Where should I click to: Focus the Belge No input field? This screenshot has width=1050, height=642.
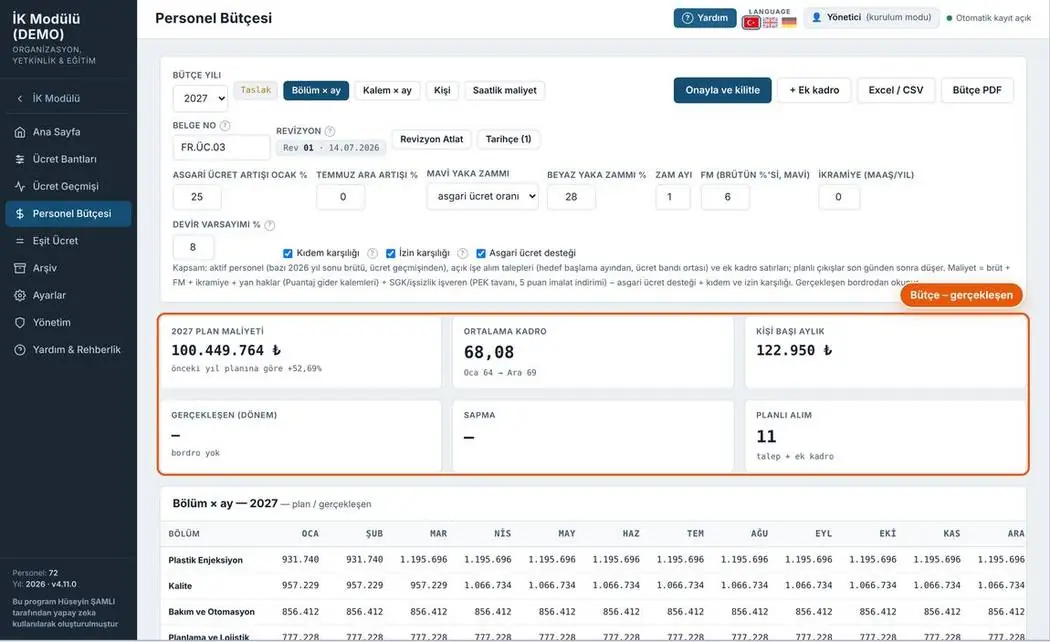[x=222, y=147]
